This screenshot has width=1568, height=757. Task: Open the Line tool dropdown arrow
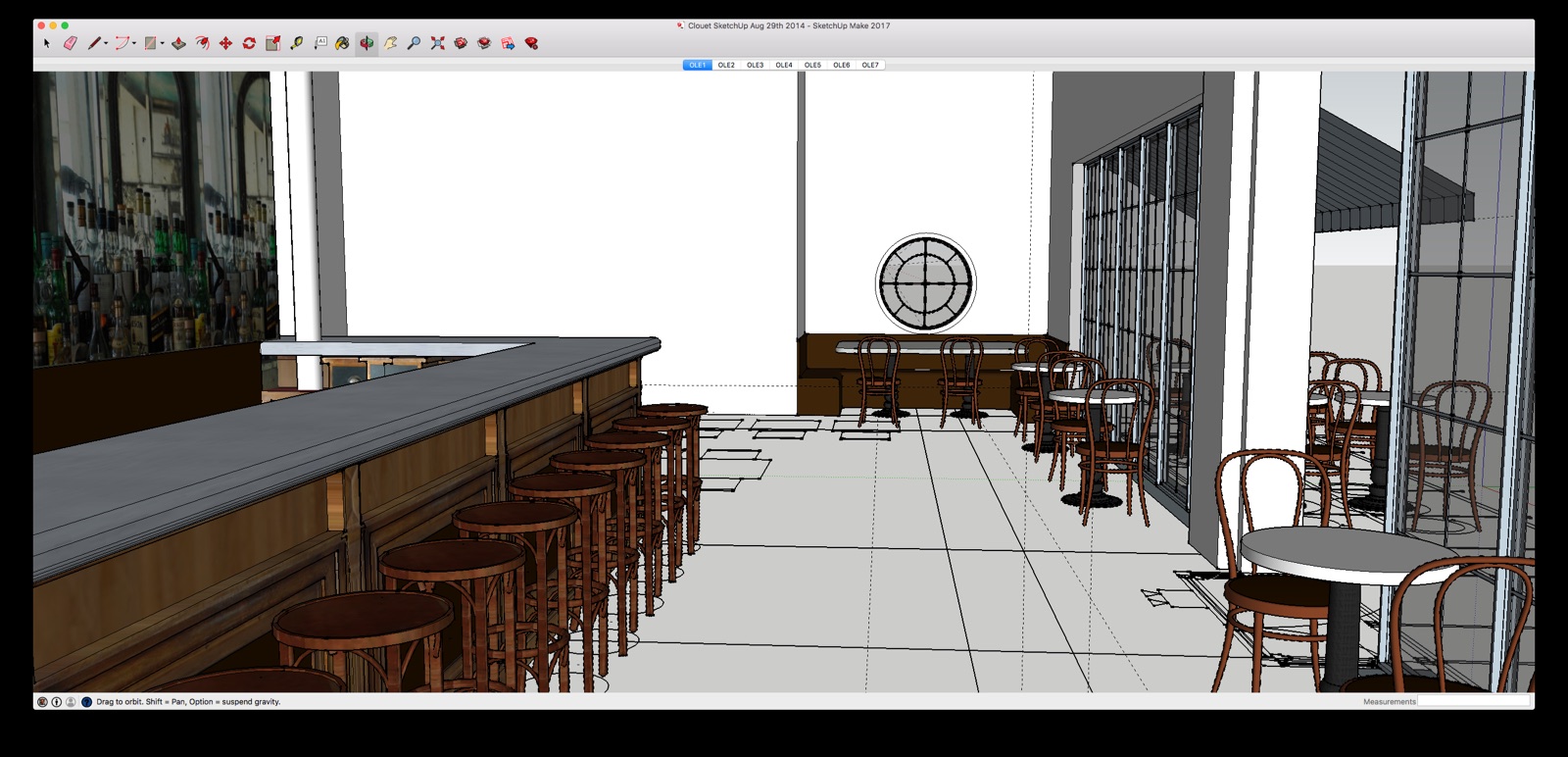[106, 43]
